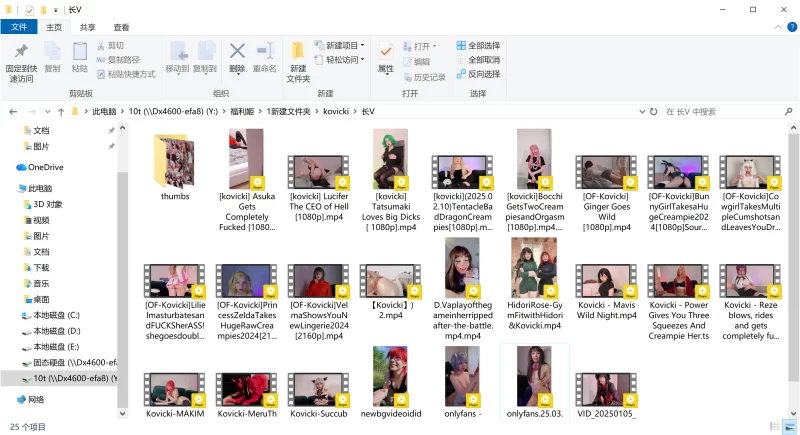This screenshot has width=800, height=435.
Task: Open the File (文件) tab
Action: click(x=19, y=27)
